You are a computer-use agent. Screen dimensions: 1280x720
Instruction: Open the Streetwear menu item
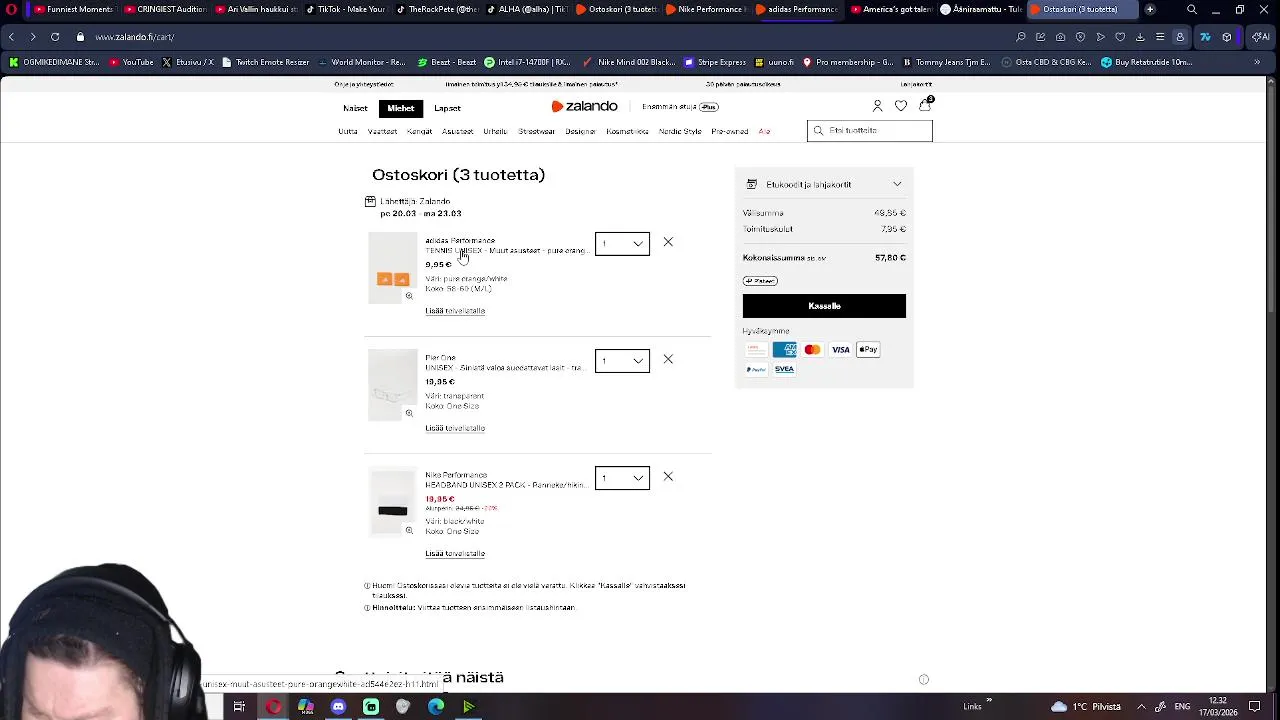[536, 131]
